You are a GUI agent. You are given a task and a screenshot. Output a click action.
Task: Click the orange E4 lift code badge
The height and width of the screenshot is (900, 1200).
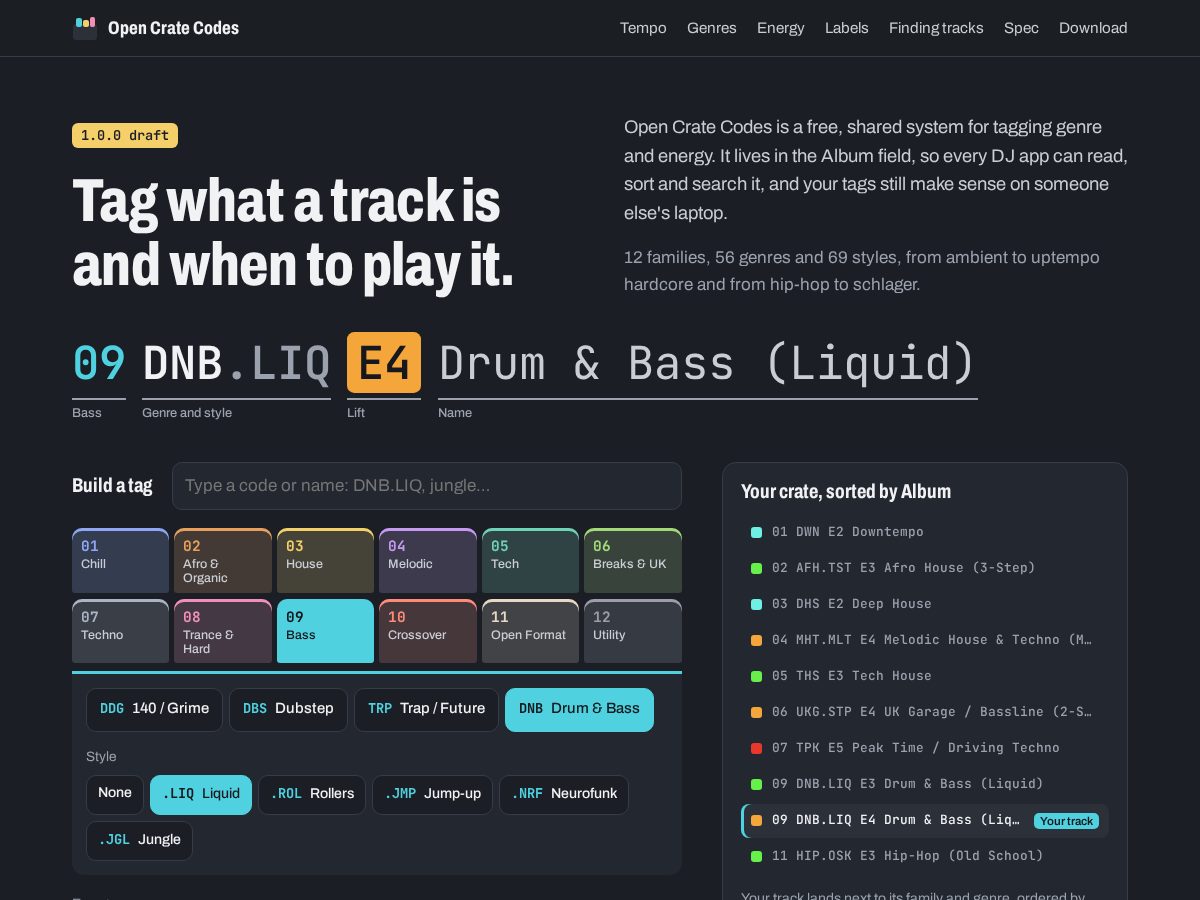coord(384,362)
